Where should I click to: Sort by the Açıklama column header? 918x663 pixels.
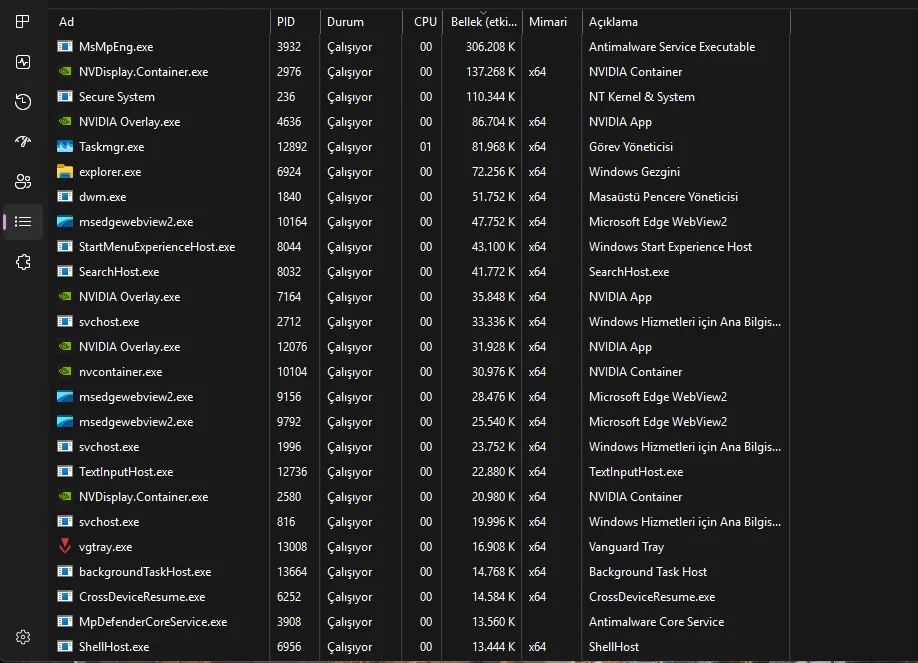coord(686,22)
